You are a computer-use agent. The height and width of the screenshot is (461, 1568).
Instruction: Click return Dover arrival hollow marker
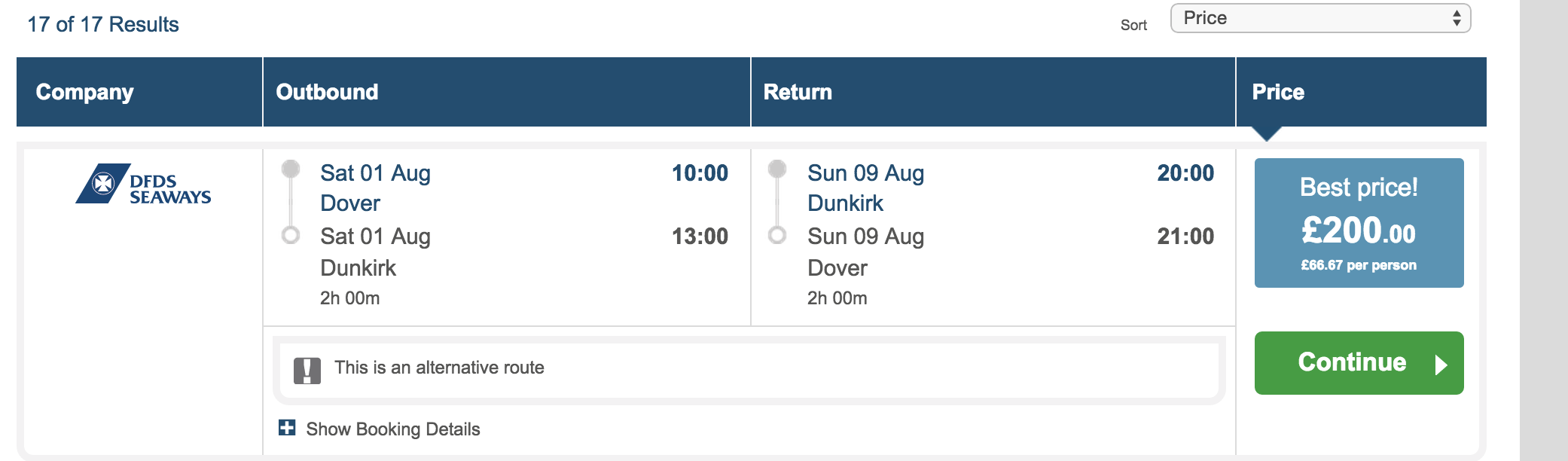(777, 235)
